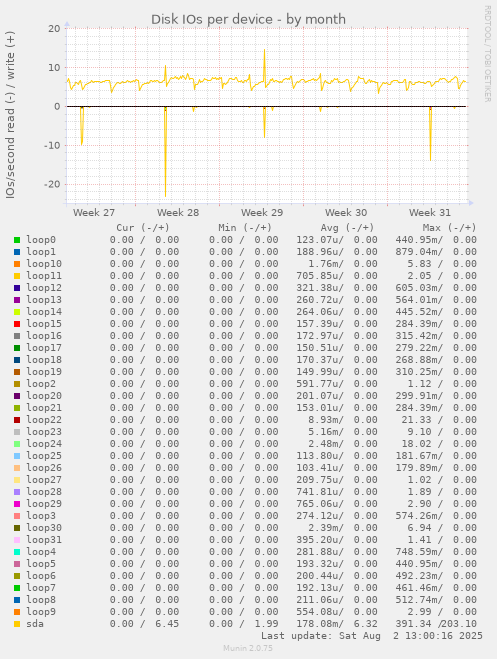Select the 'Week 29' axis label

(262, 212)
